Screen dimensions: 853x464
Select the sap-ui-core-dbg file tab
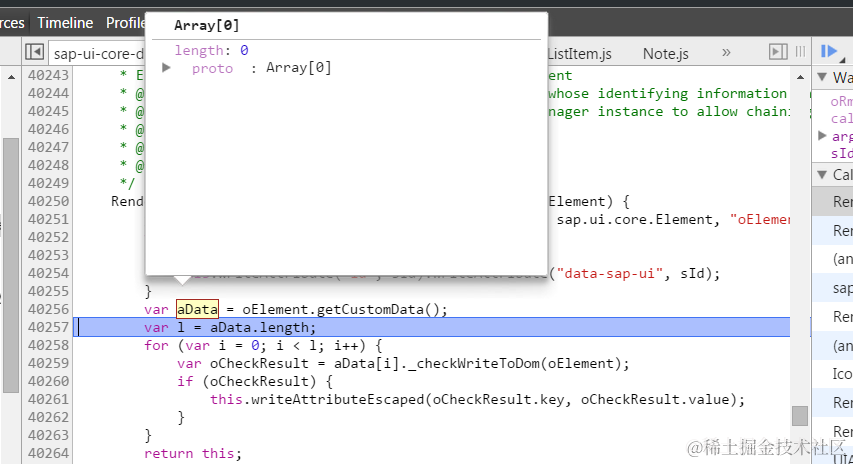pyautogui.click(x=98, y=54)
